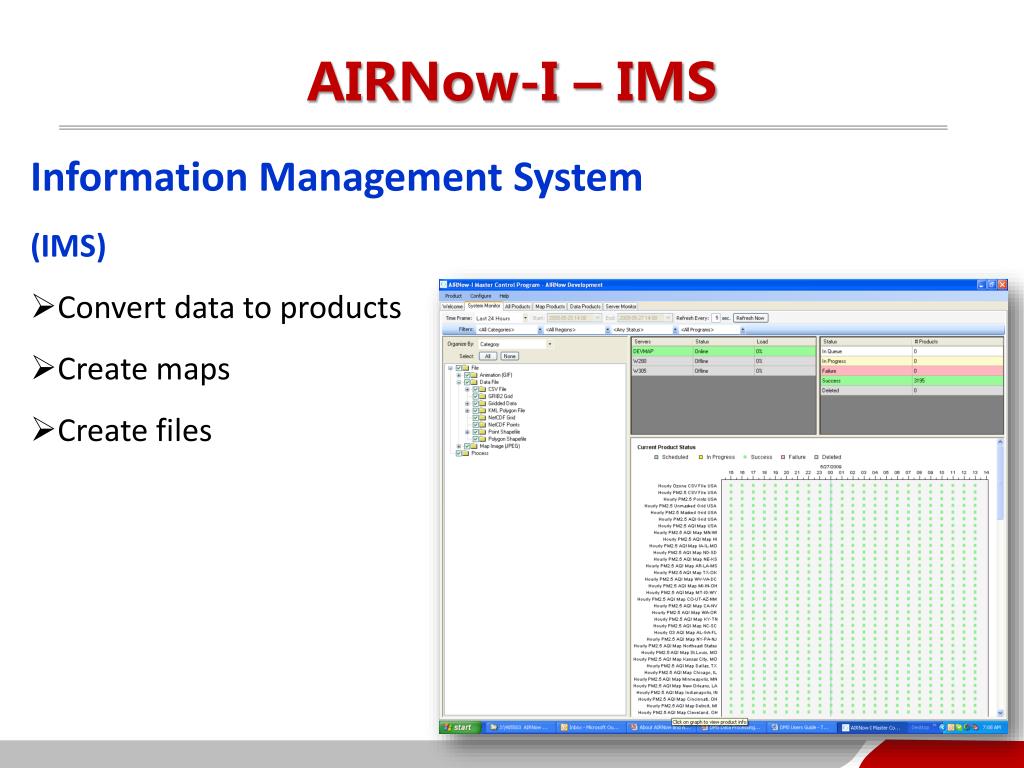Click the NetCDF Points folder icon
Screen dimensions: 1024x768
[483, 424]
